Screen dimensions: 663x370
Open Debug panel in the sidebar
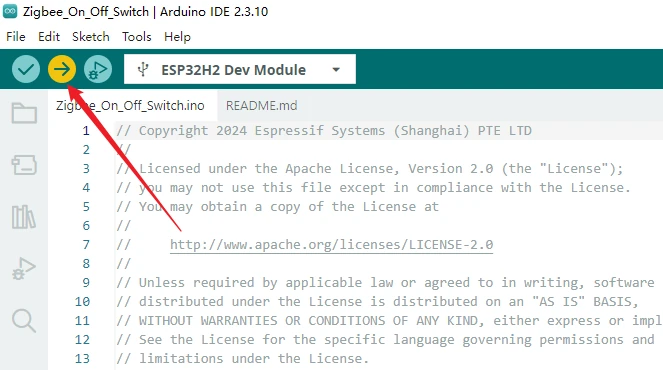pyautogui.click(x=24, y=269)
